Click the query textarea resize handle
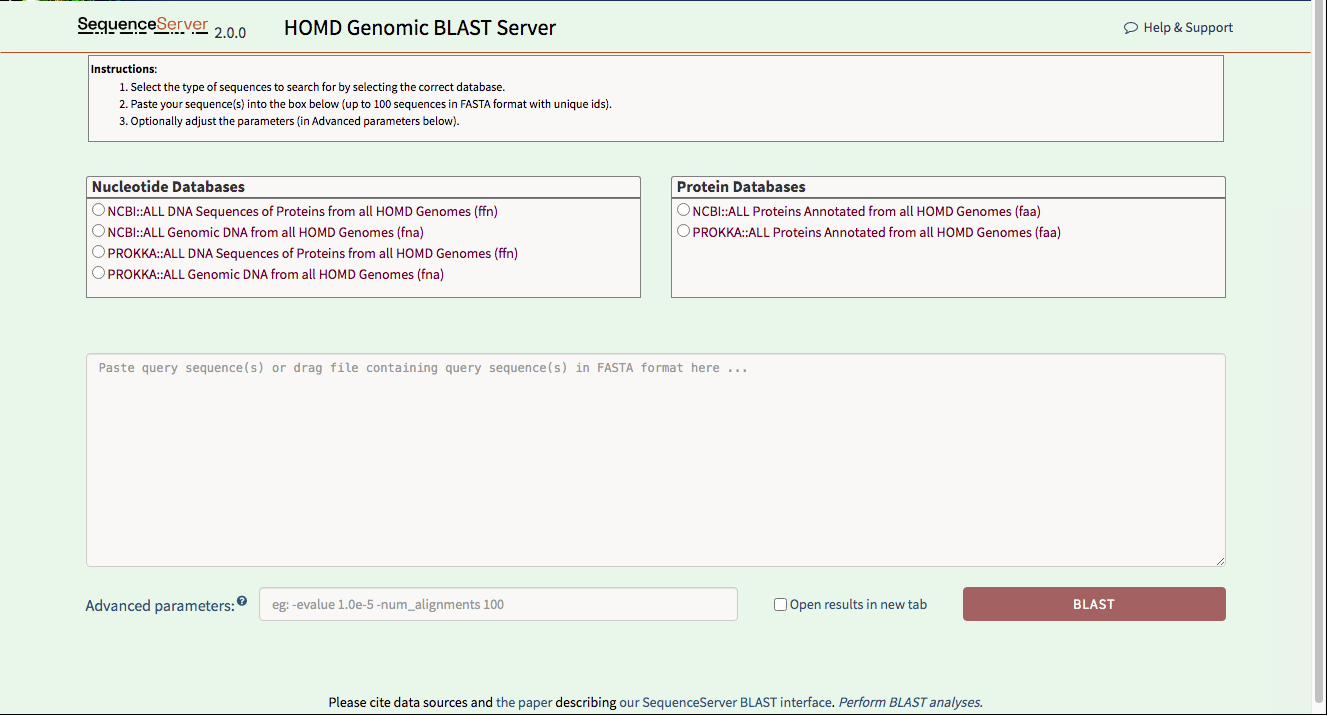This screenshot has width=1328, height=716. pos(1219,561)
